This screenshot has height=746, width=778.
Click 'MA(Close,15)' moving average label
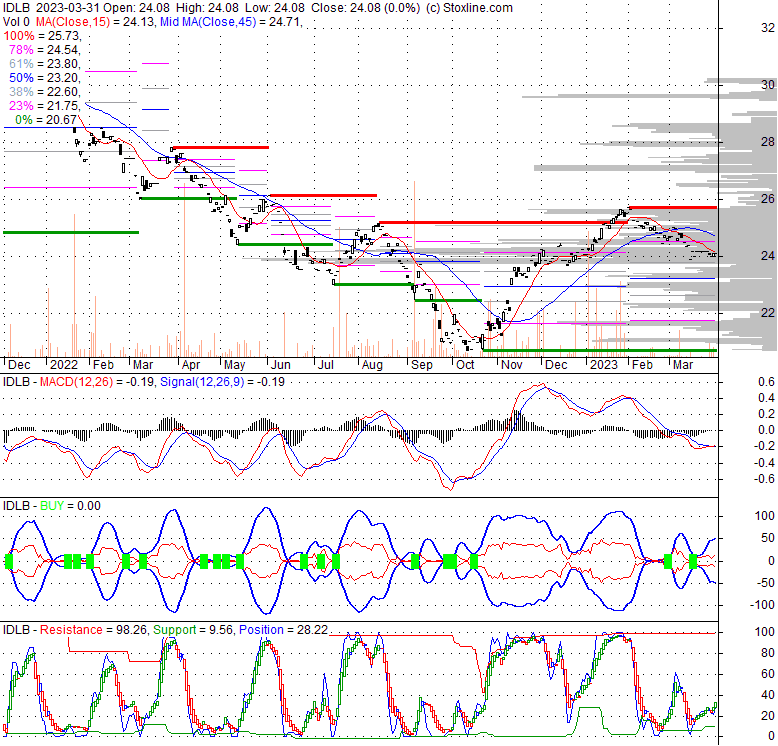point(72,22)
